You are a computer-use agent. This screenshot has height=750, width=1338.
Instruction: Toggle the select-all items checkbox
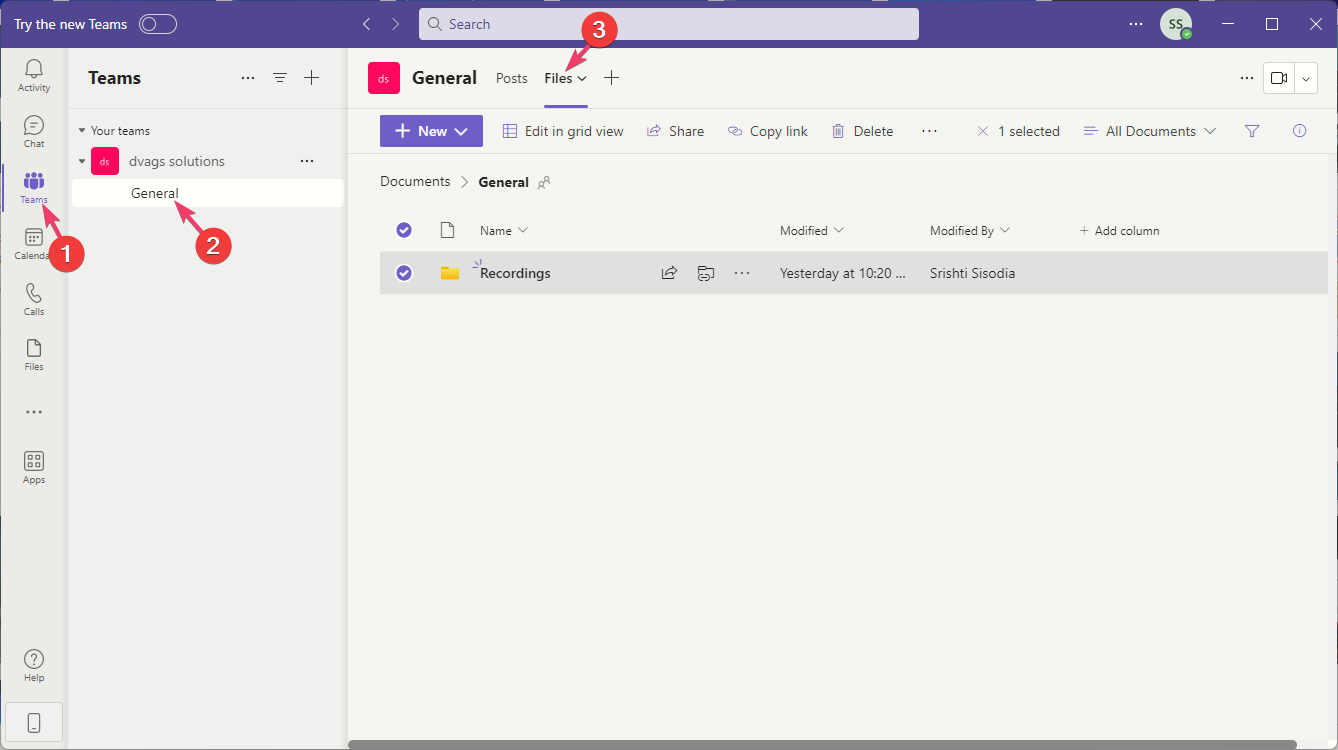click(x=404, y=230)
